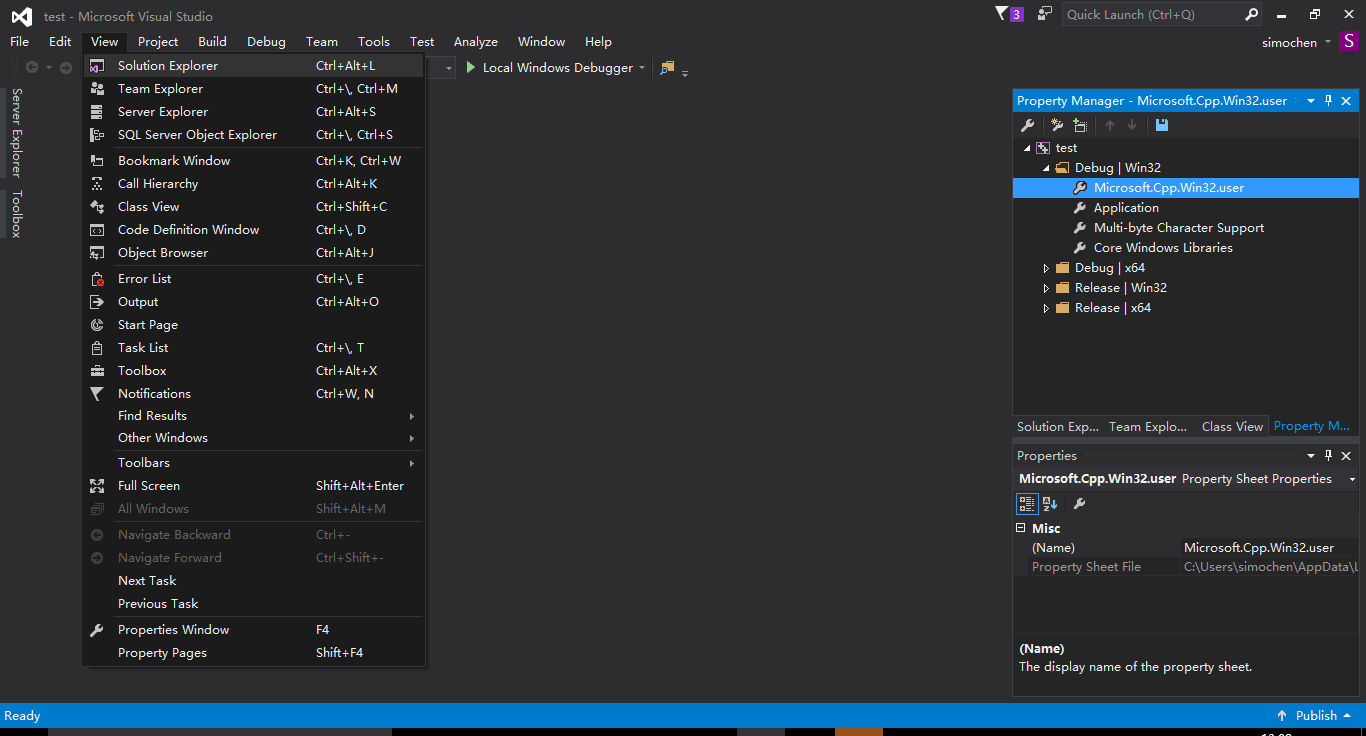Open the collapsed Toolbox side tab

point(16,214)
